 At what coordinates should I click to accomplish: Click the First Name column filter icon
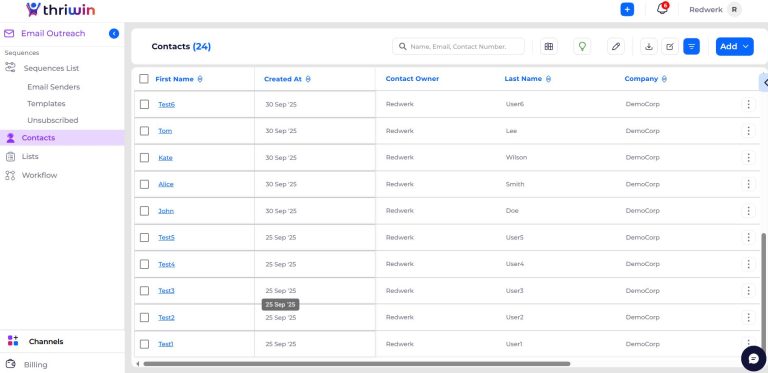pyautogui.click(x=200, y=79)
